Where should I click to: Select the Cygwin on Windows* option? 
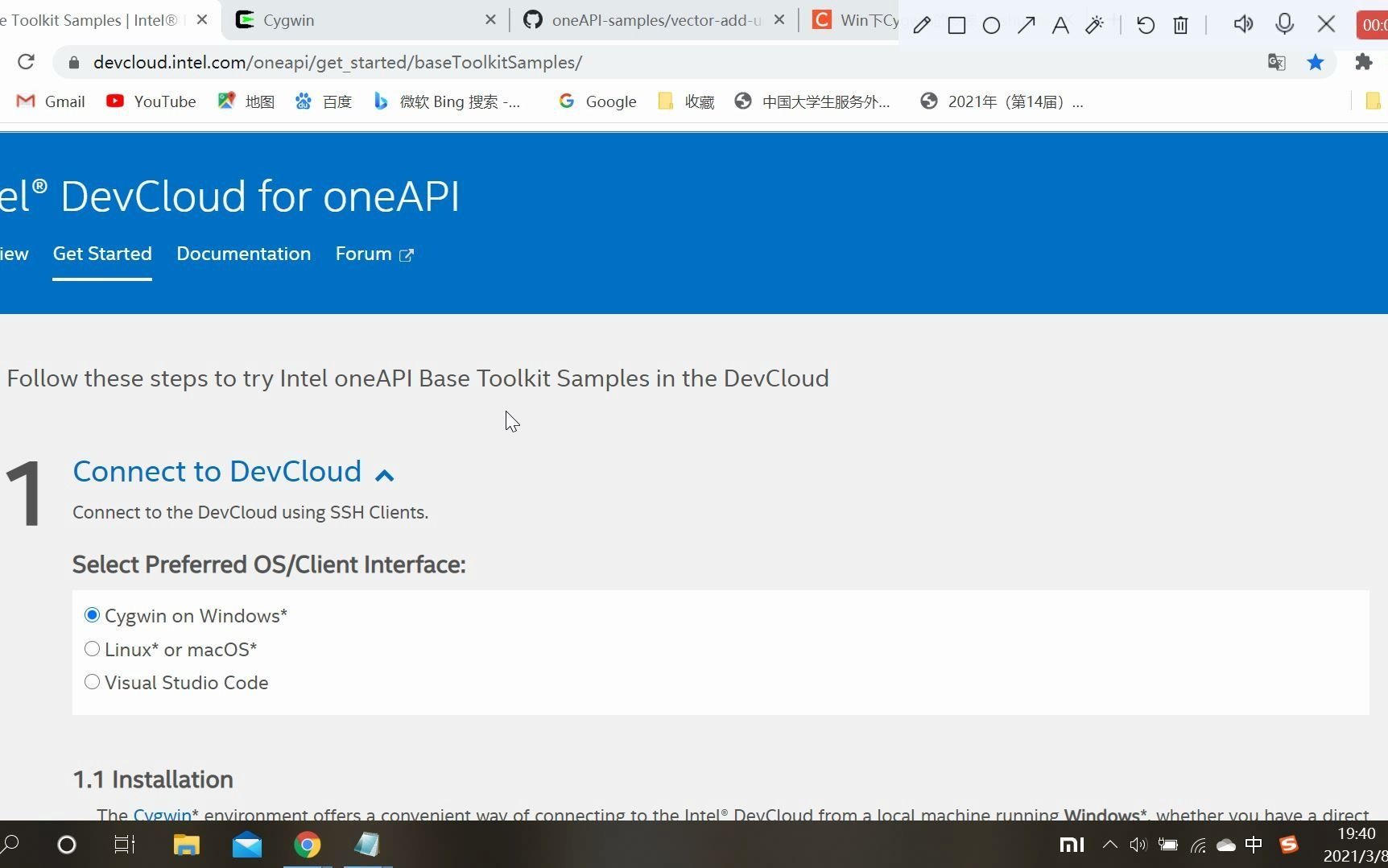(92, 615)
